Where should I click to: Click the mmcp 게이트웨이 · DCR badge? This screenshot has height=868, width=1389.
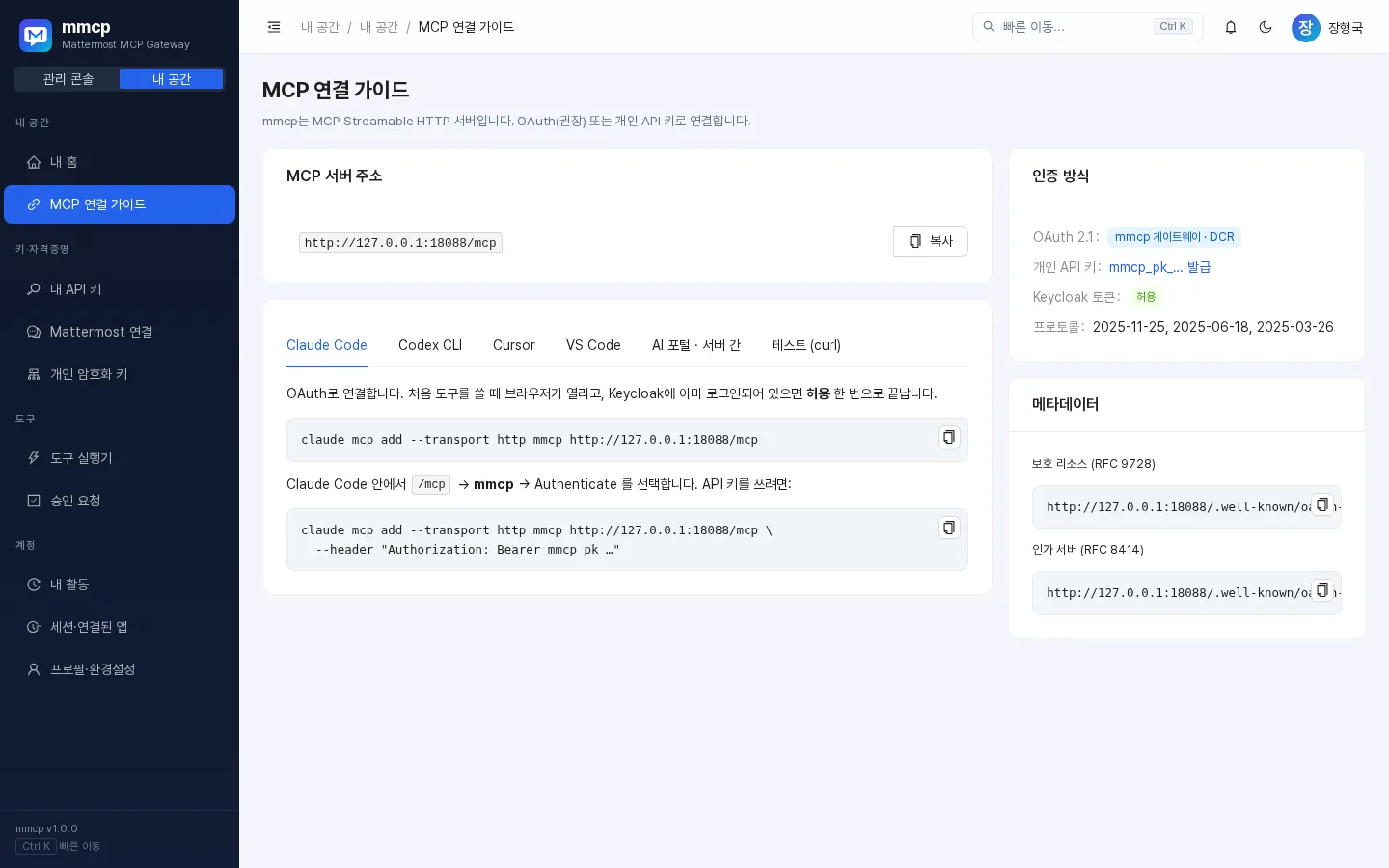1174,237
